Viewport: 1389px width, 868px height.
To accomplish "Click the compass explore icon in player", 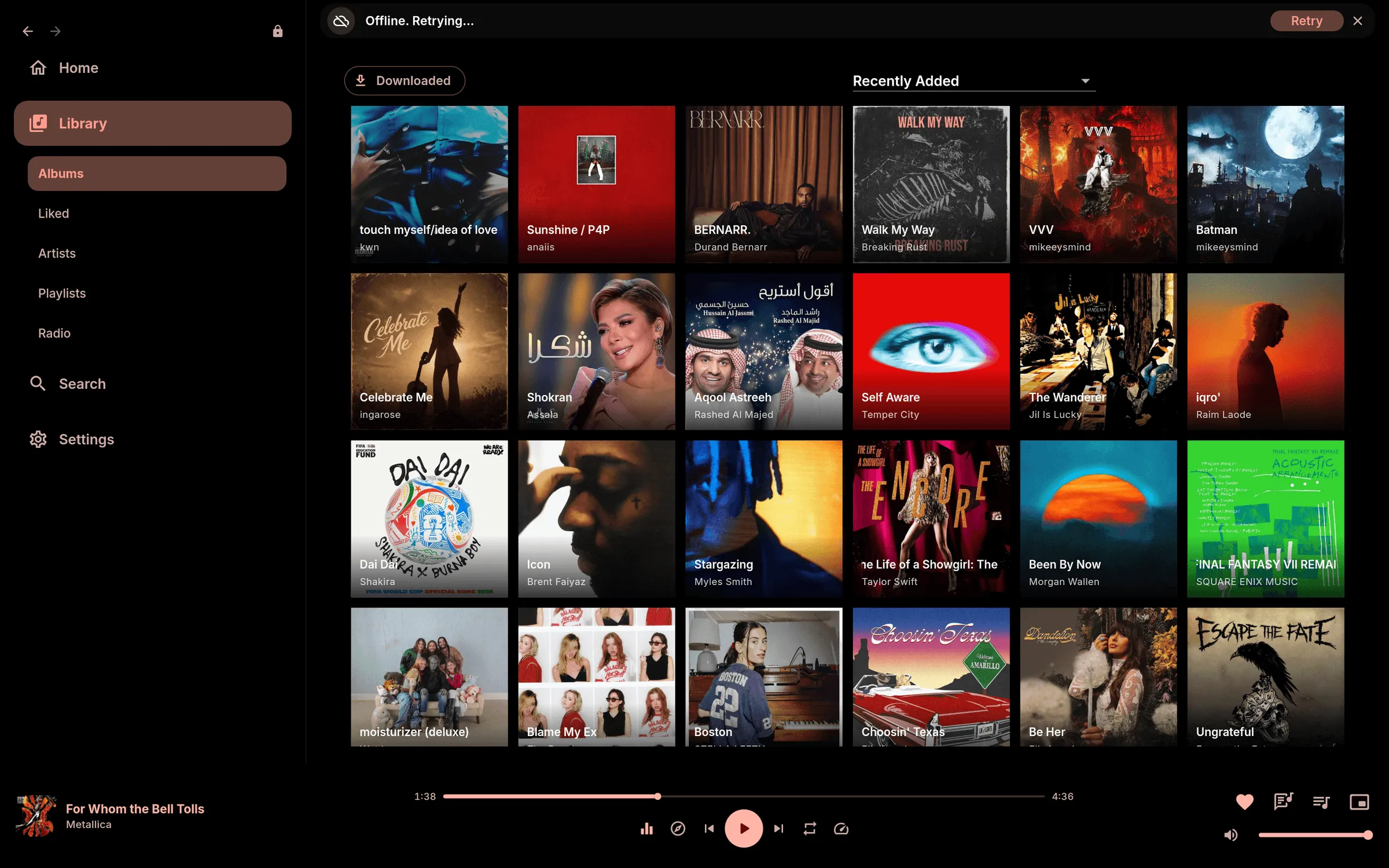I will click(678, 829).
